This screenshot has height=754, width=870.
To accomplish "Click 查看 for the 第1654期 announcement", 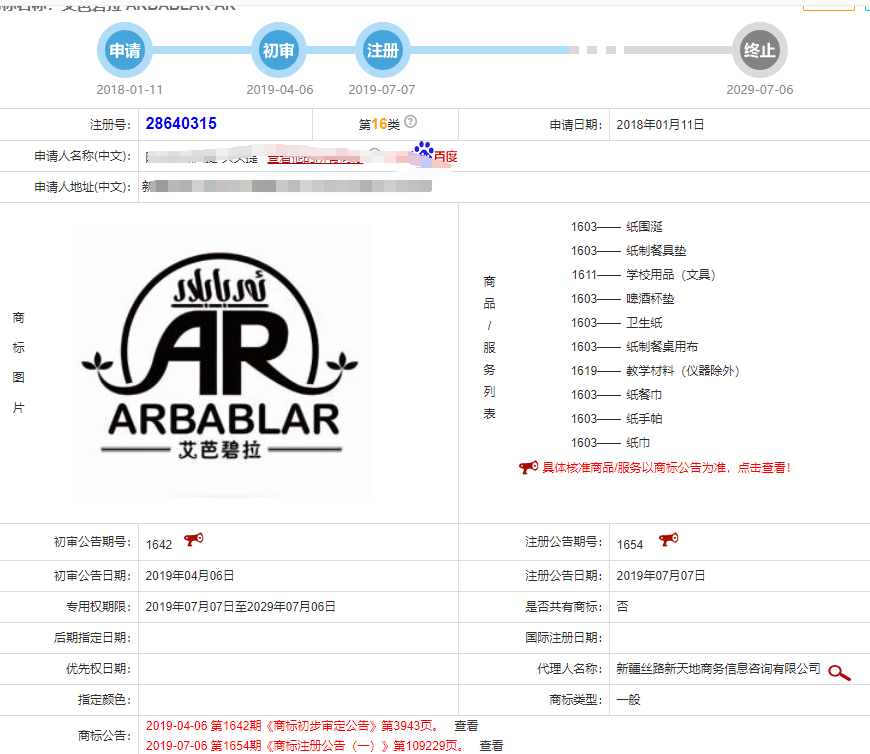I will pyautogui.click(x=491, y=746).
